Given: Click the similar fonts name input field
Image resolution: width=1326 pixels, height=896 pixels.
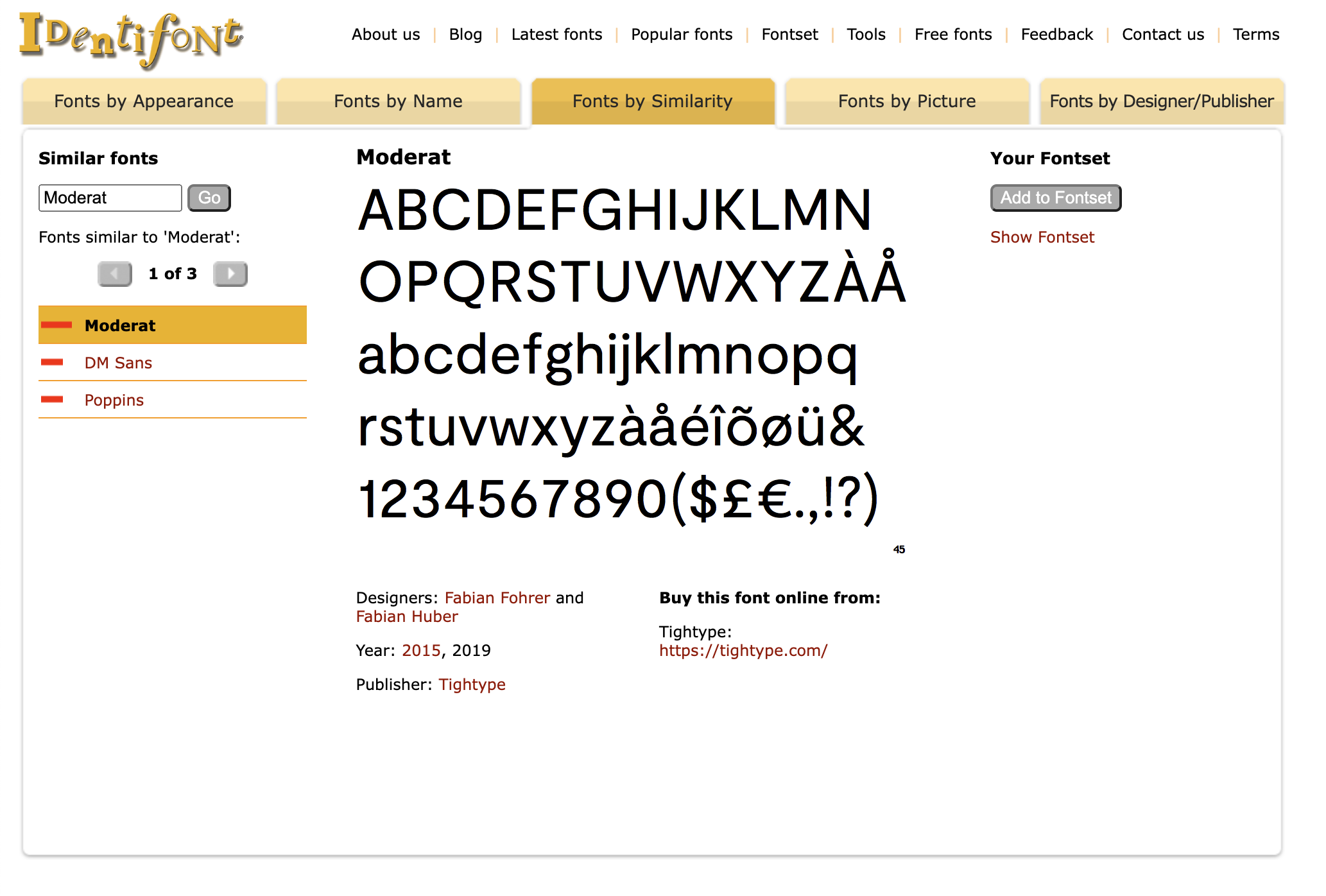Looking at the screenshot, I should [x=110, y=198].
